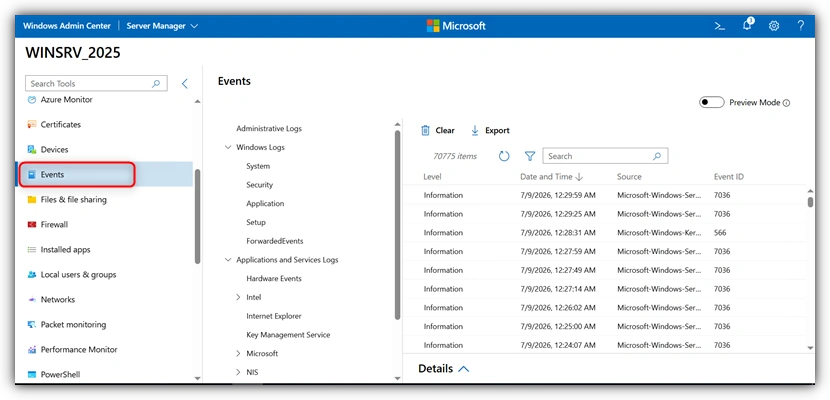Click the Windows Admin Center title link
This screenshot has height=400, width=830.
pyautogui.click(x=67, y=26)
